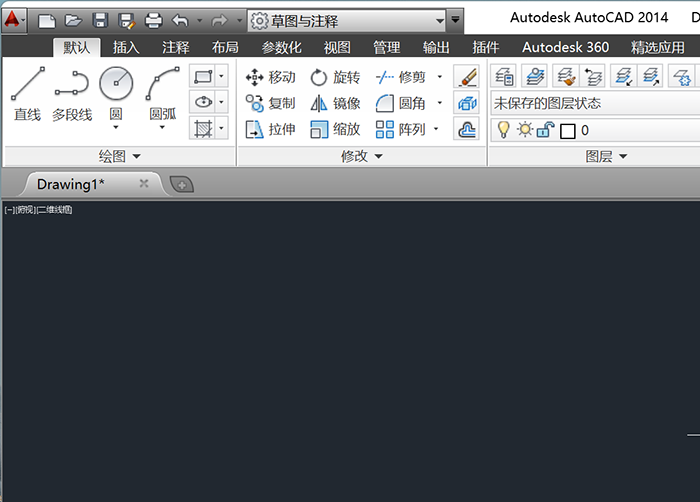Open the 未保存的图层状态 layer state dropdown
700x502 pixels.
[x=596, y=104]
